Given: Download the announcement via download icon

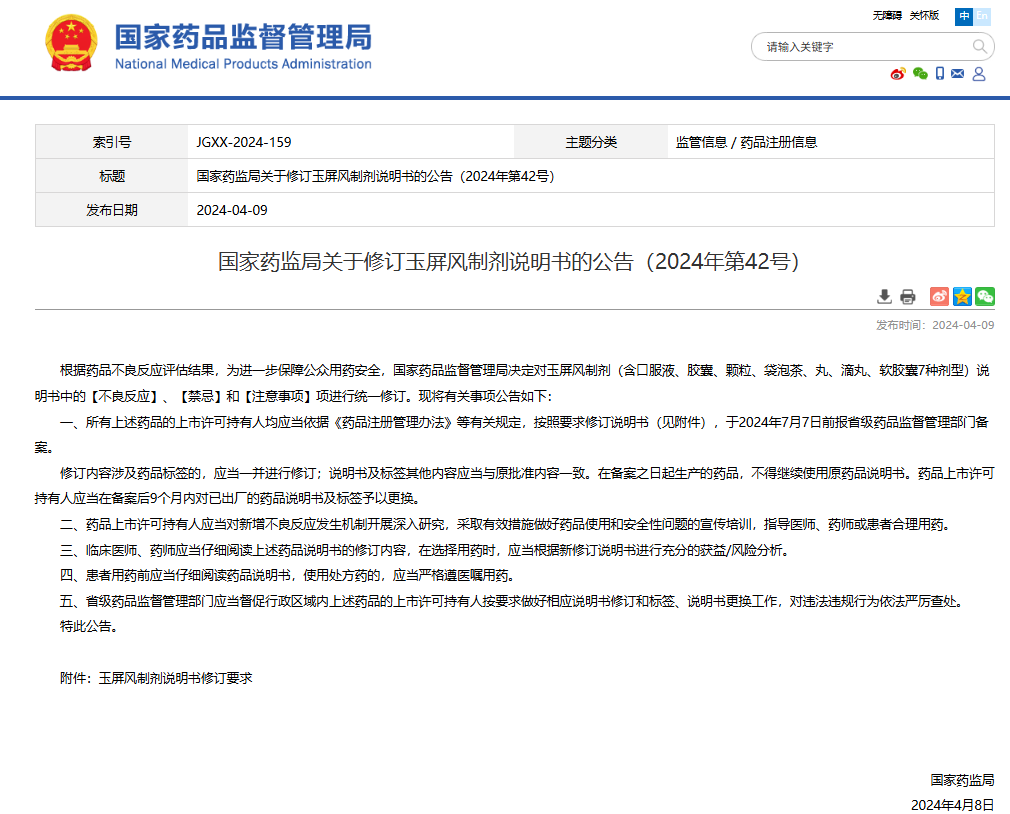Looking at the screenshot, I should [x=884, y=296].
